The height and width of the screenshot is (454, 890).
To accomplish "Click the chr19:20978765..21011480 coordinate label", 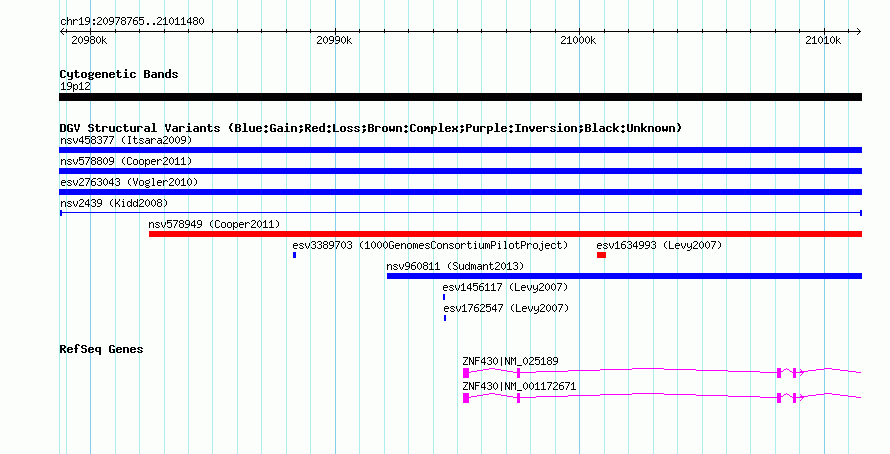I will pyautogui.click(x=132, y=22).
